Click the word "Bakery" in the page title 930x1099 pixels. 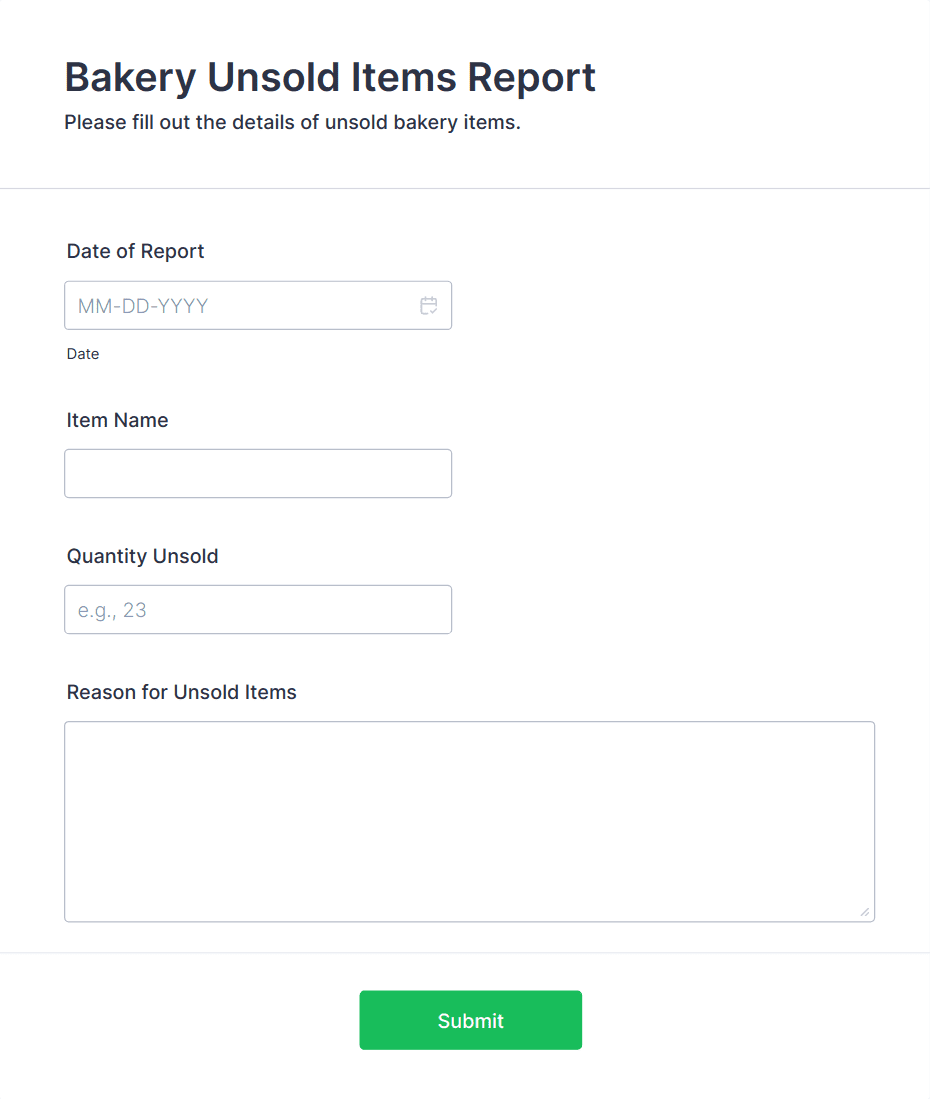tap(129, 77)
